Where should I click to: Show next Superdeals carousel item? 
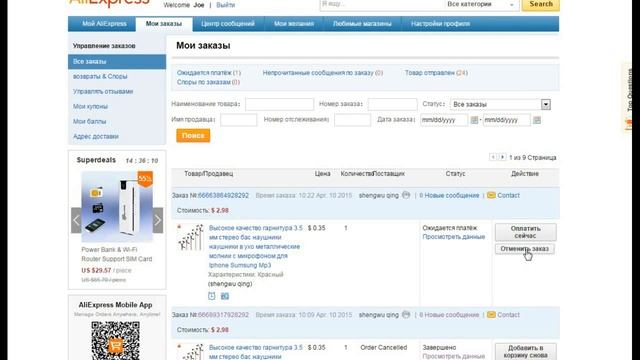click(x=158, y=220)
